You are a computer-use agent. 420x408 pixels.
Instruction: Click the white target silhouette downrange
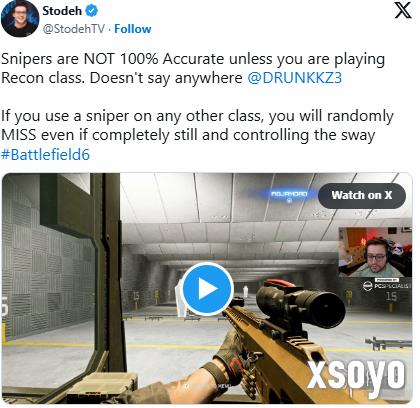point(246,291)
